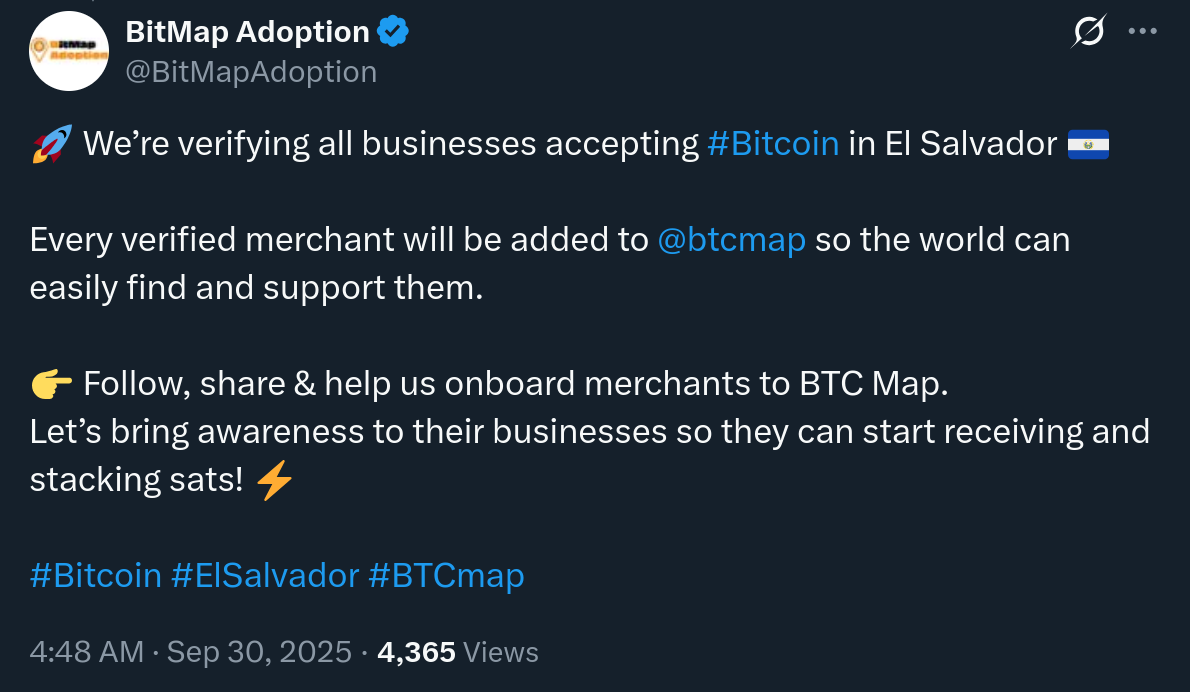Open the @btcmap mention link
This screenshot has width=1190, height=692.
pos(732,241)
